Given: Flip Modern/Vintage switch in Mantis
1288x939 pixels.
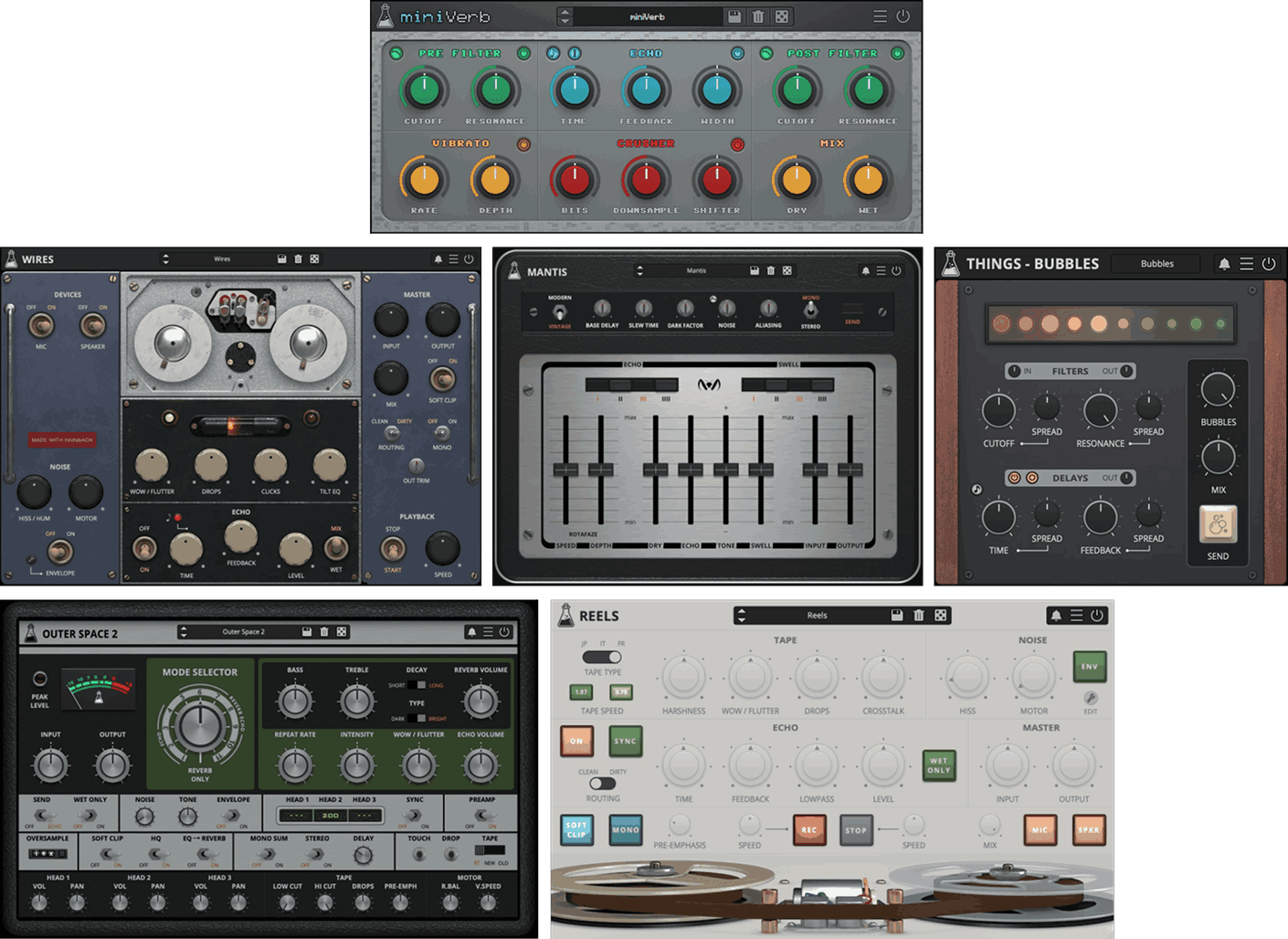Looking at the screenshot, I should 559,311.
